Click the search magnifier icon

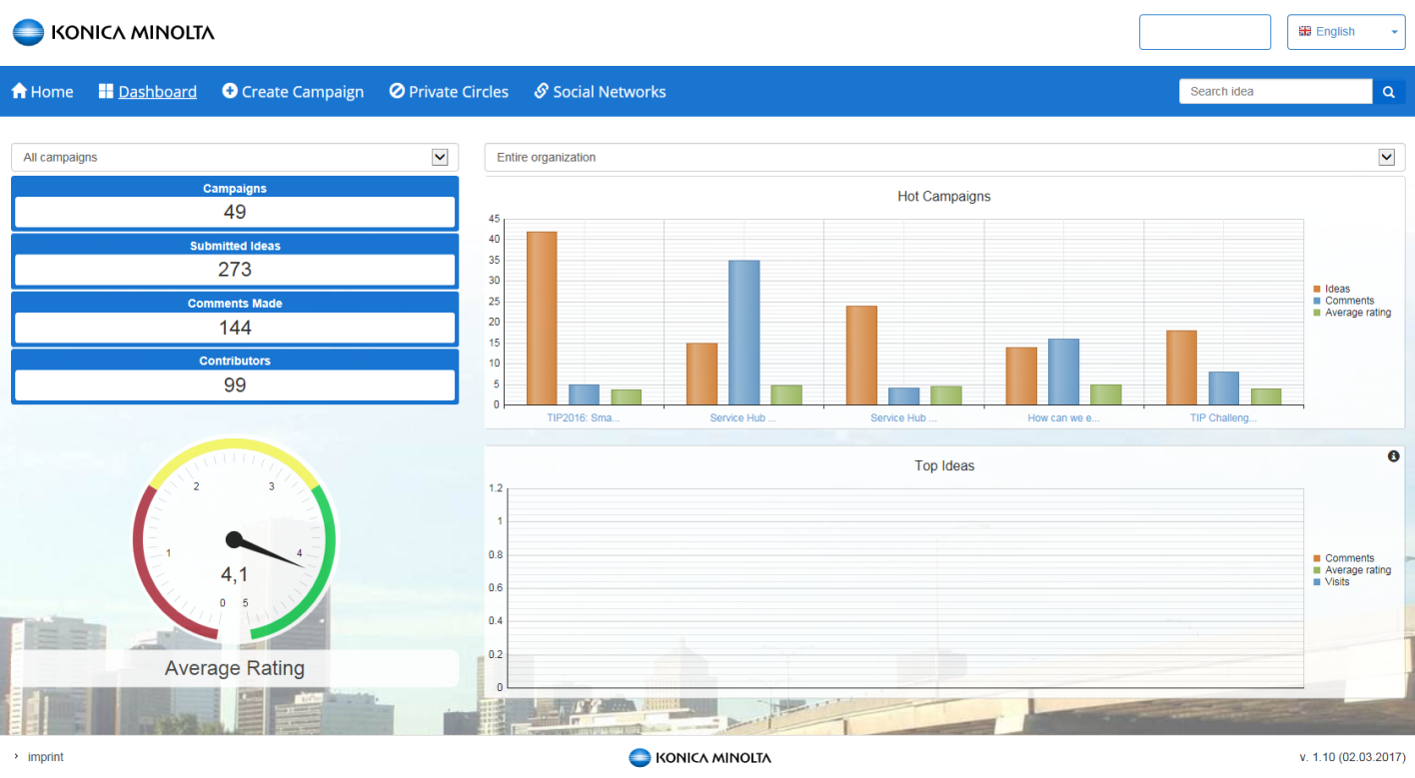pyautogui.click(x=1389, y=91)
